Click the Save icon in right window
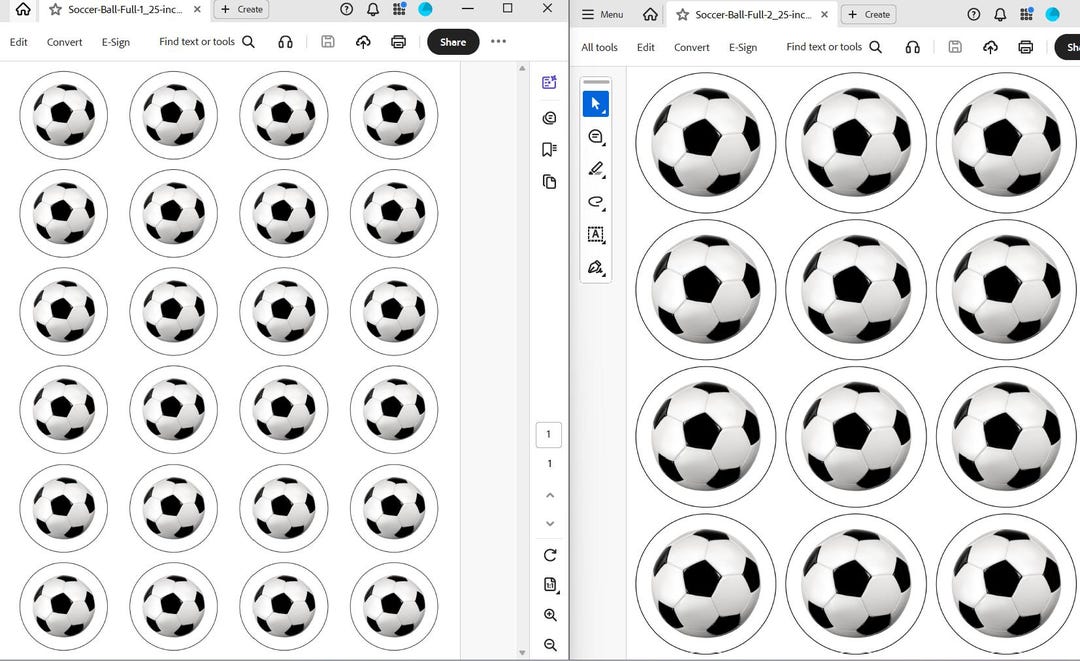The width and height of the screenshot is (1080, 661). 955,47
